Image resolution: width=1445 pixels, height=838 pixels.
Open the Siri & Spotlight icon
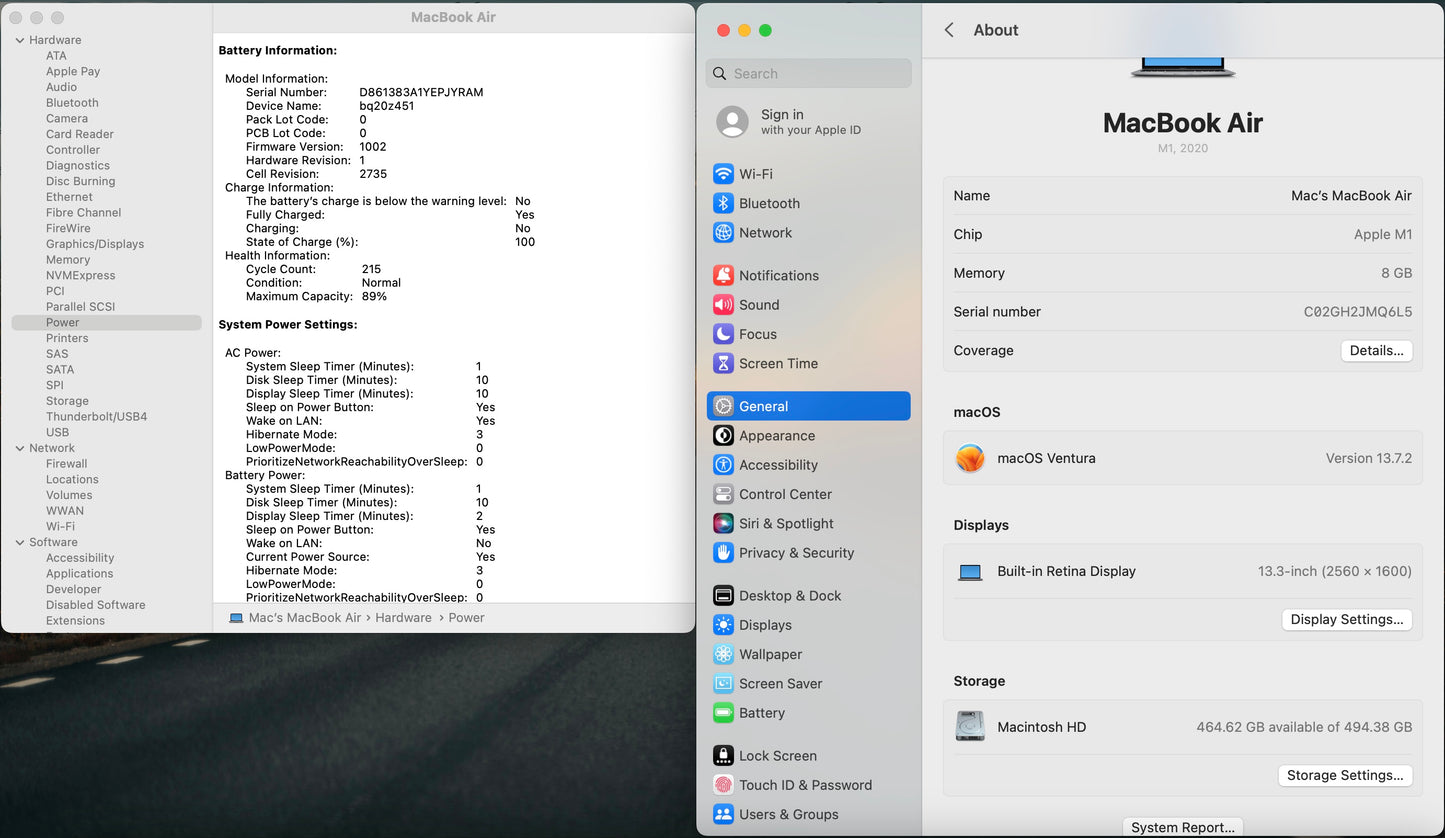click(723, 524)
